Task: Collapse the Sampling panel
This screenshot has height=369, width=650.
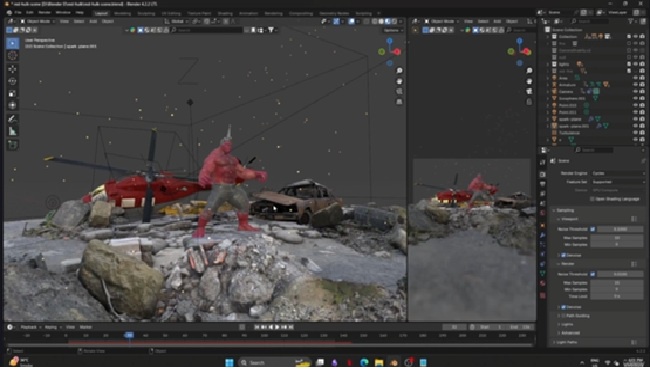Action: [565, 211]
